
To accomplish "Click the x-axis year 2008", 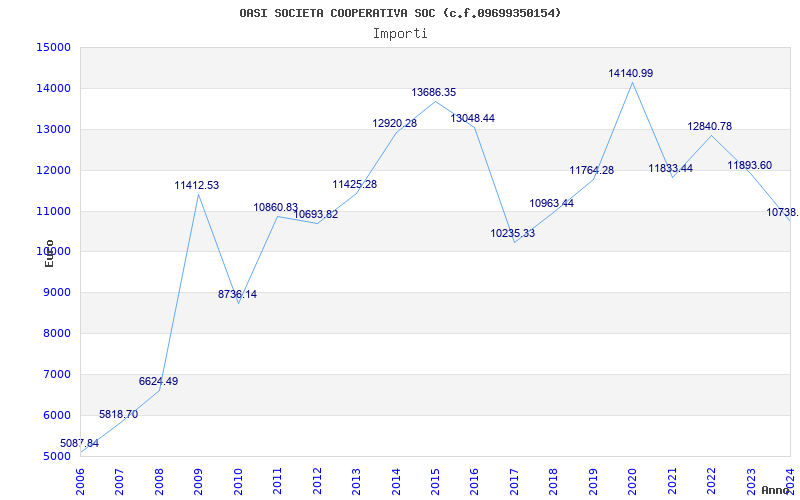I will click(159, 482).
